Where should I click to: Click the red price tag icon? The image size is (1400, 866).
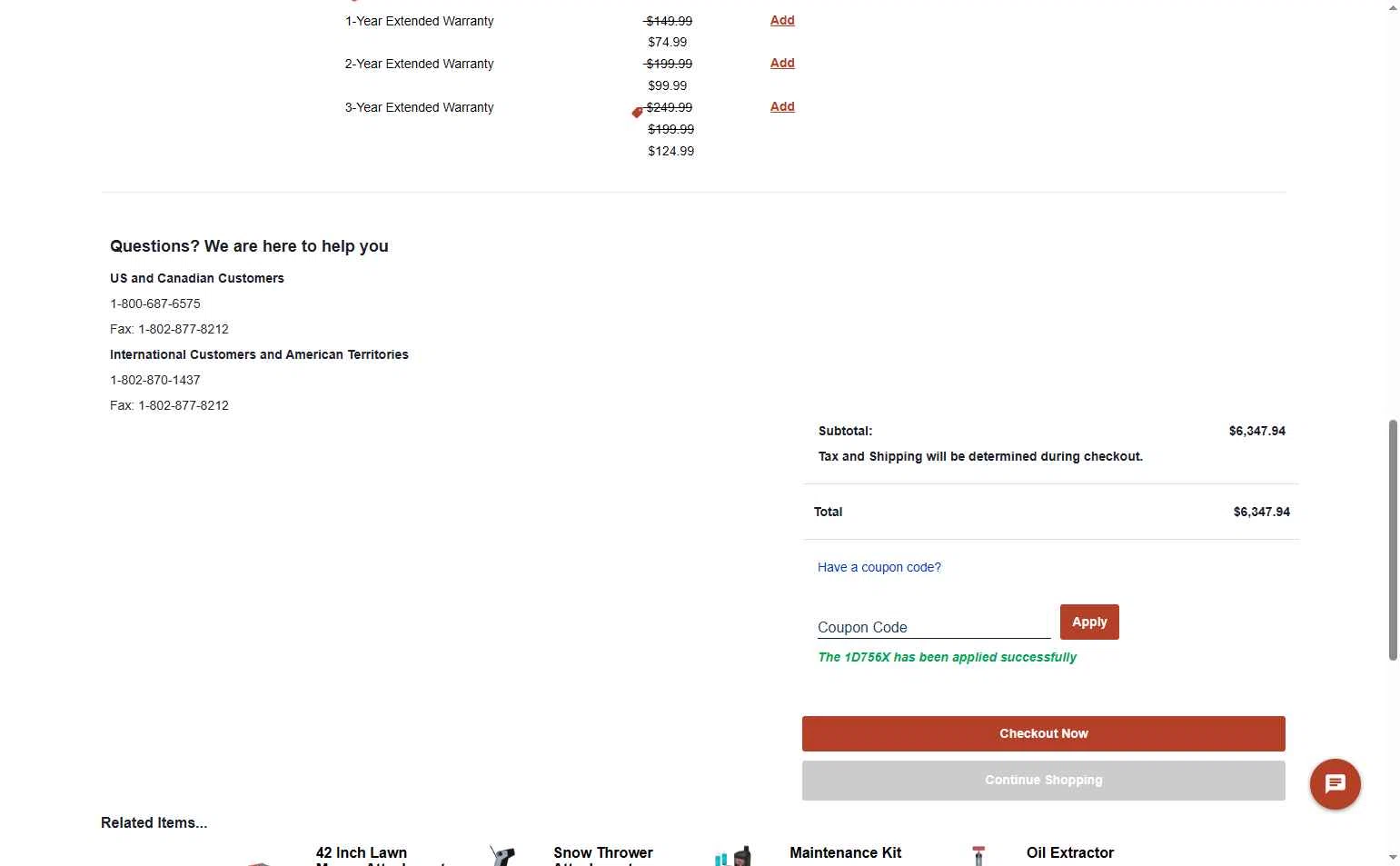637,113
